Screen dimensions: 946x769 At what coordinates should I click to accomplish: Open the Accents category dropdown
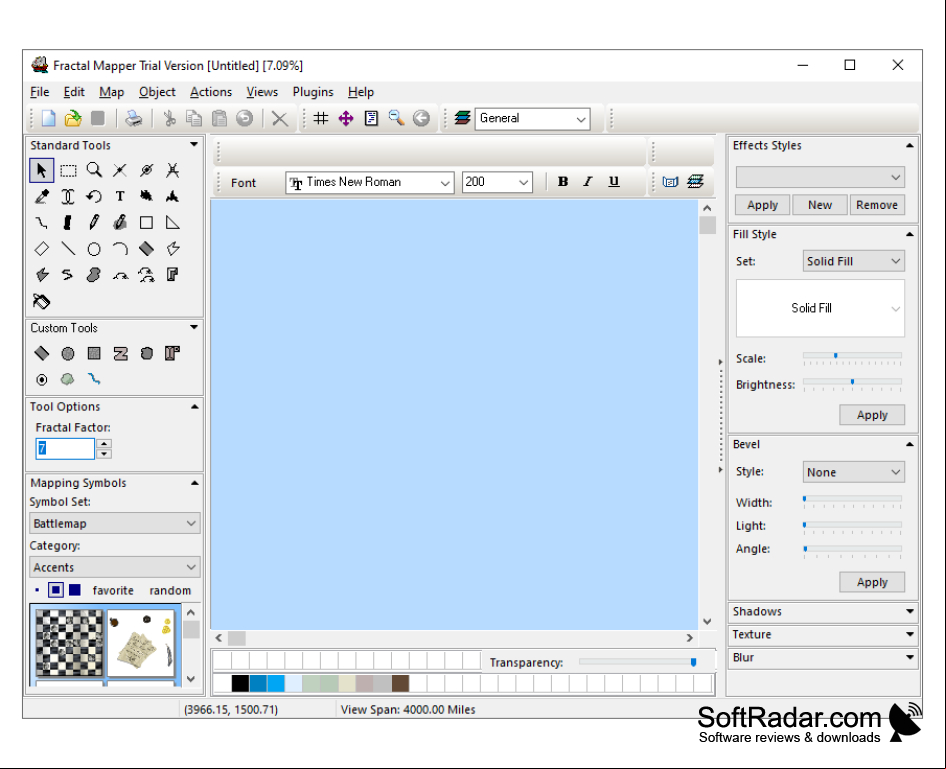point(115,568)
